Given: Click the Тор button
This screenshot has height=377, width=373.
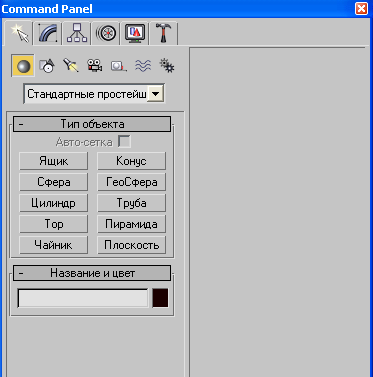Looking at the screenshot, I should click(x=54, y=224).
